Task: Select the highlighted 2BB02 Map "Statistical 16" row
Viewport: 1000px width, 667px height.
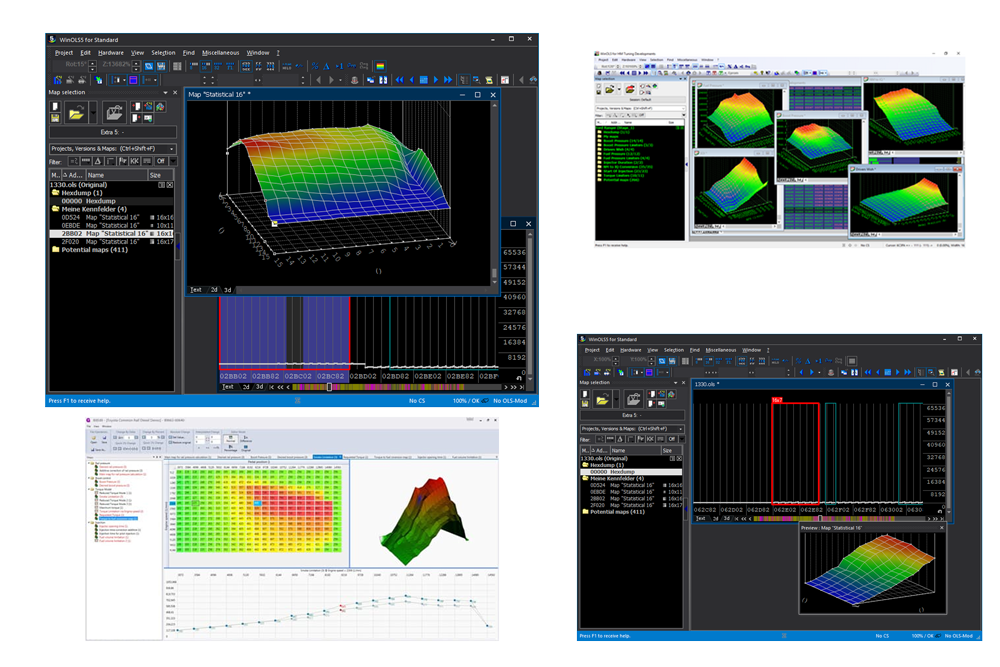Action: point(112,233)
